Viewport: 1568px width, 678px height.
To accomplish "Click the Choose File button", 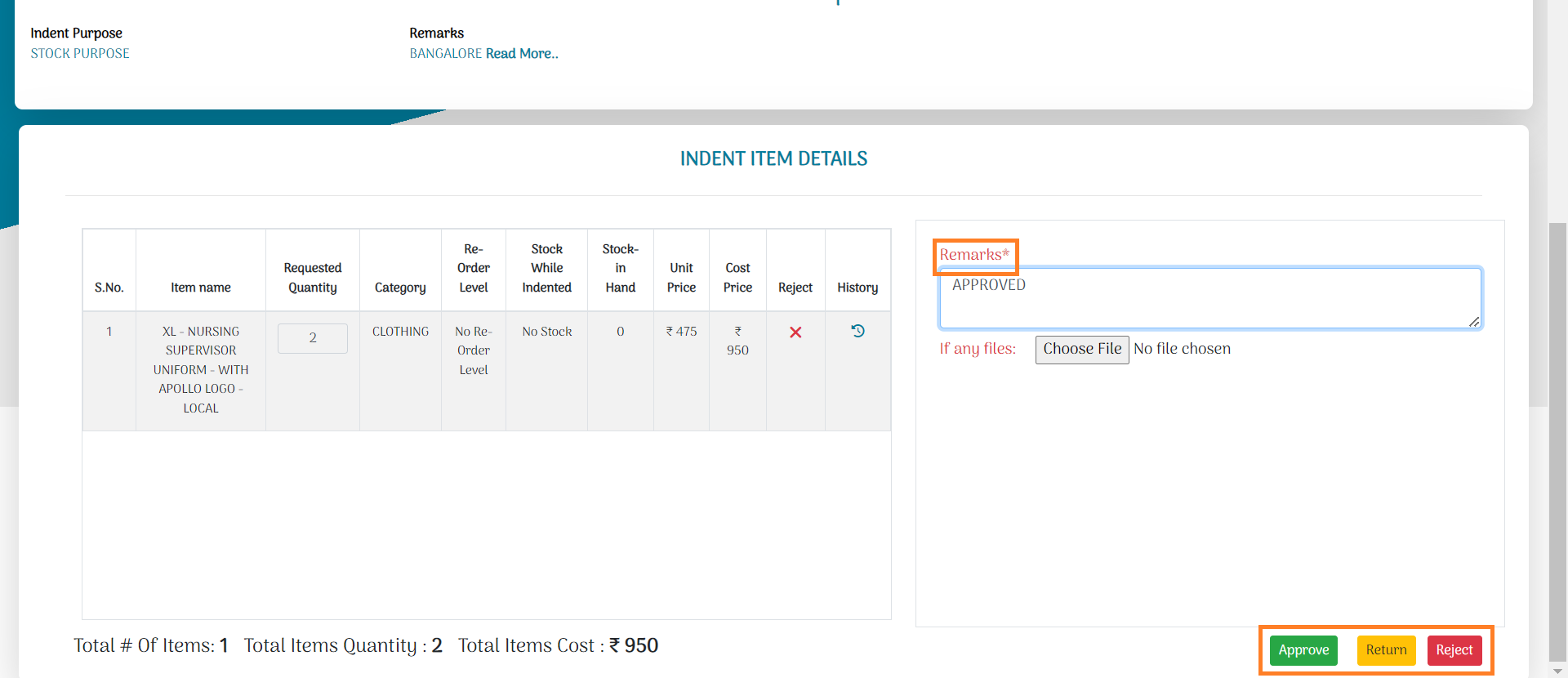I will [x=1081, y=350].
